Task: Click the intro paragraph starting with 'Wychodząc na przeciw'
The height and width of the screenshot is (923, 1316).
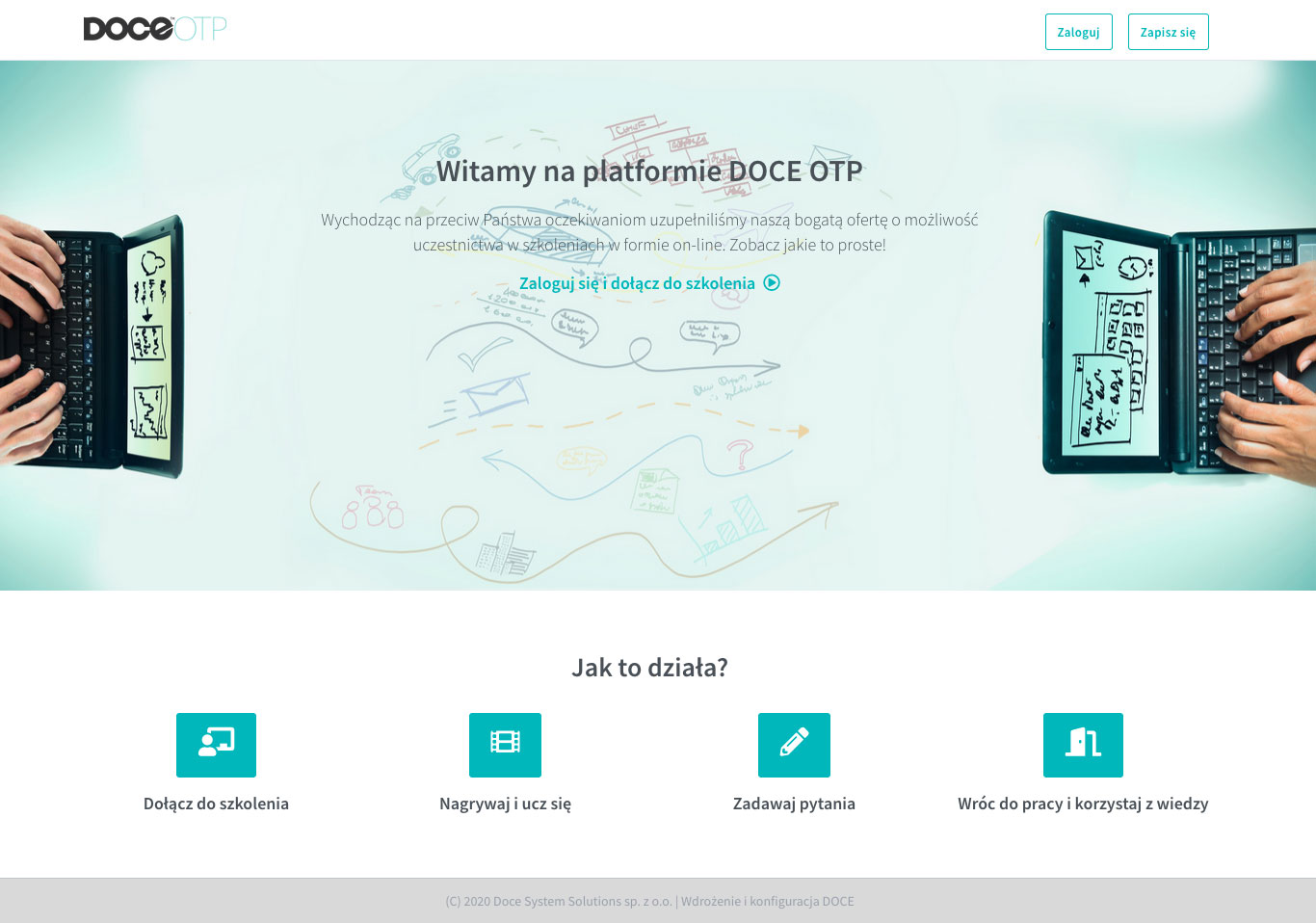Action: 649,232
